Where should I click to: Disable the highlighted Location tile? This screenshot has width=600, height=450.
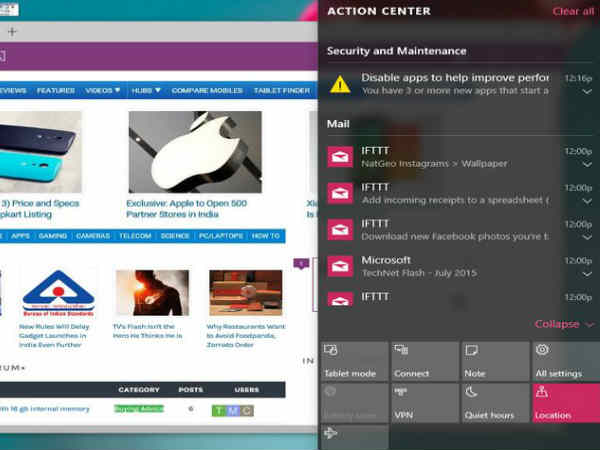click(566, 403)
